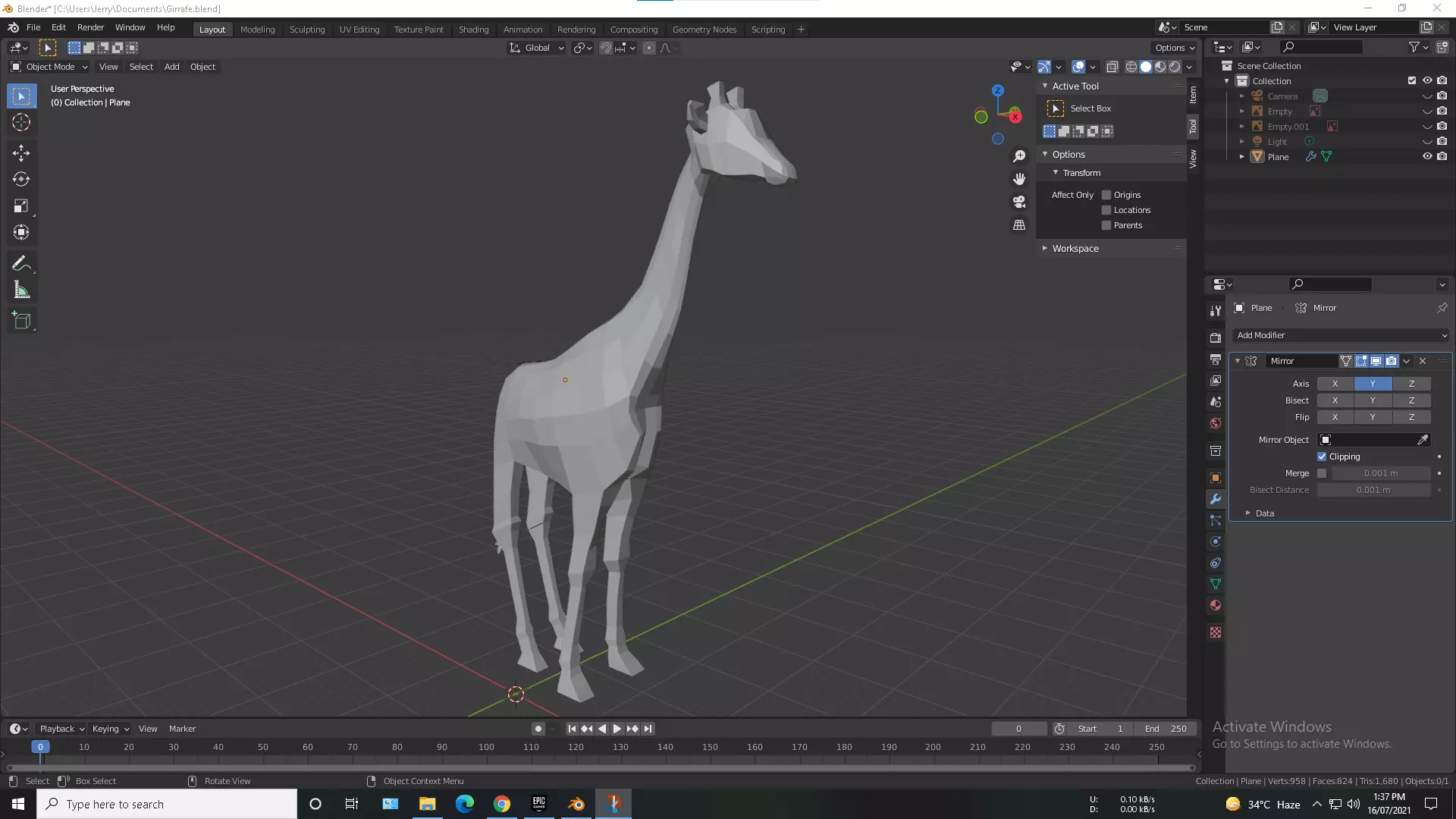The image size is (1456, 819).
Task: Open Google Chrome from the taskbar
Action: pyautogui.click(x=502, y=804)
